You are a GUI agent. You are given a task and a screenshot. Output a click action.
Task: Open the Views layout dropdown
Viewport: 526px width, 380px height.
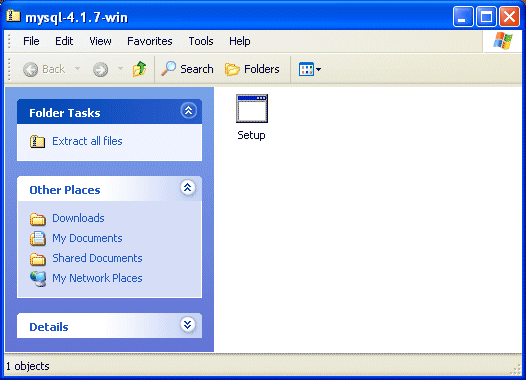click(310, 69)
